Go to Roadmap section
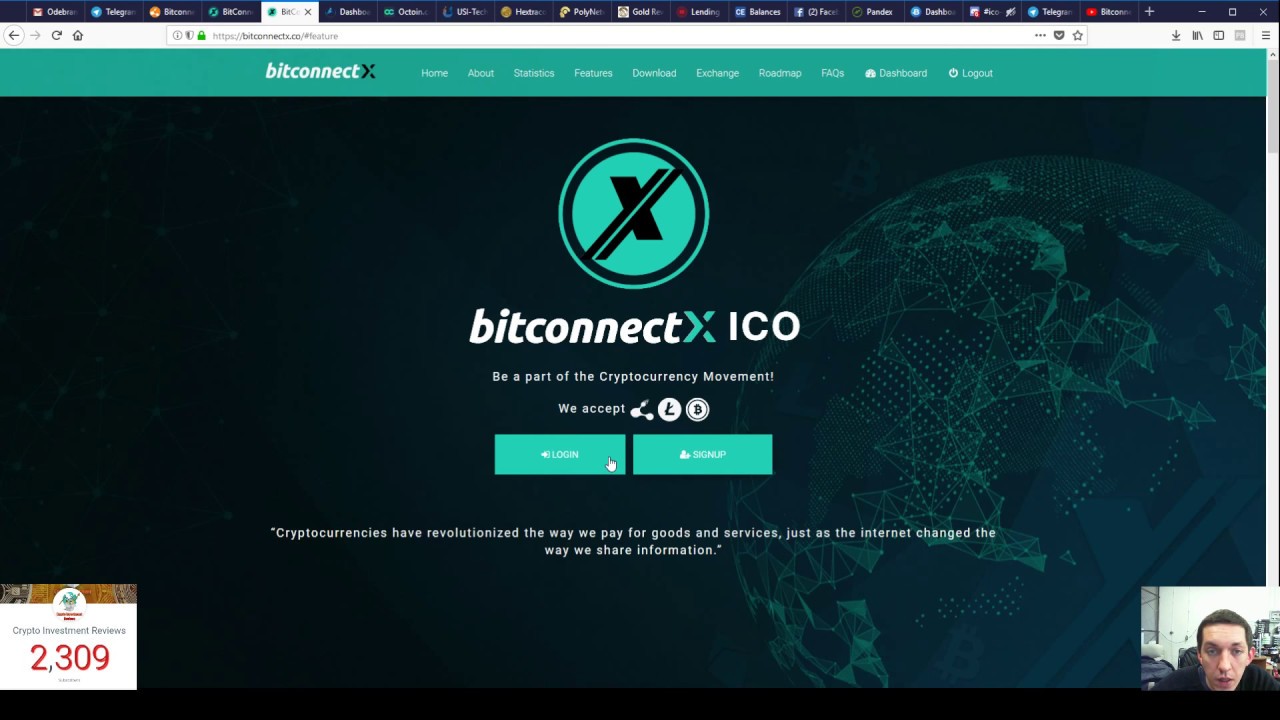Viewport: 1280px width, 720px height. point(779,73)
